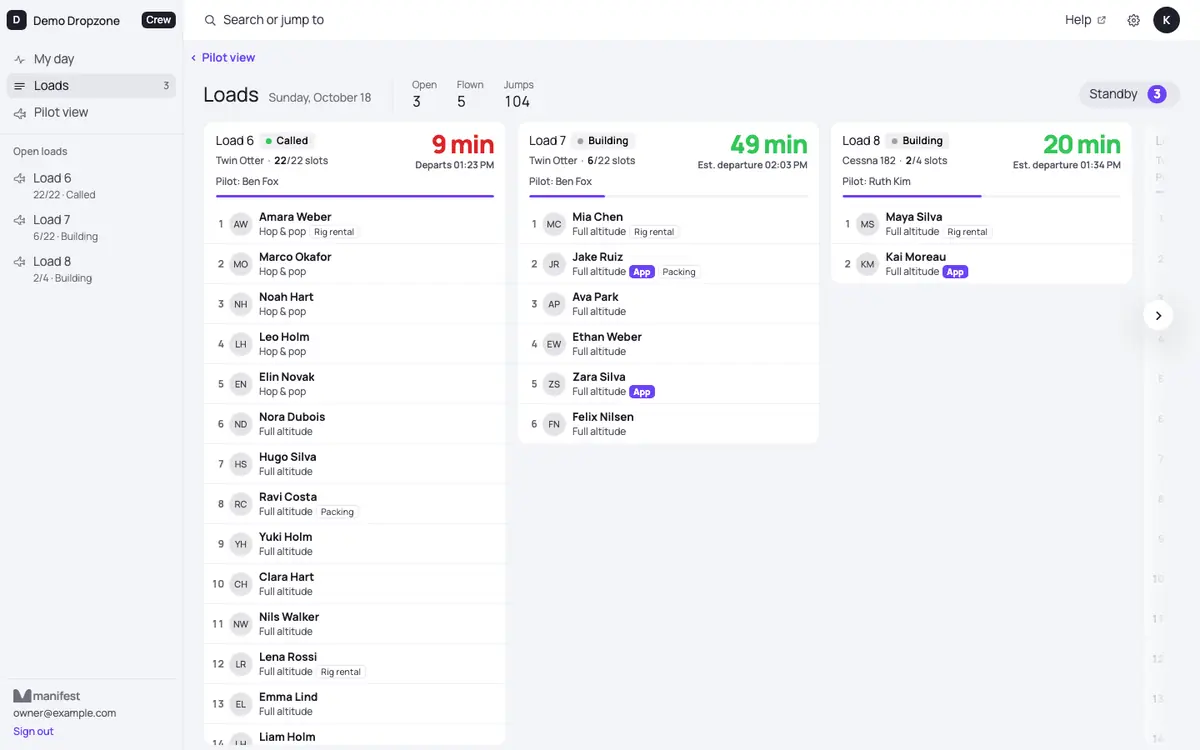Click the Load 6 plane icon in sidebar
Screen dimensions: 1200x750
[20, 179]
